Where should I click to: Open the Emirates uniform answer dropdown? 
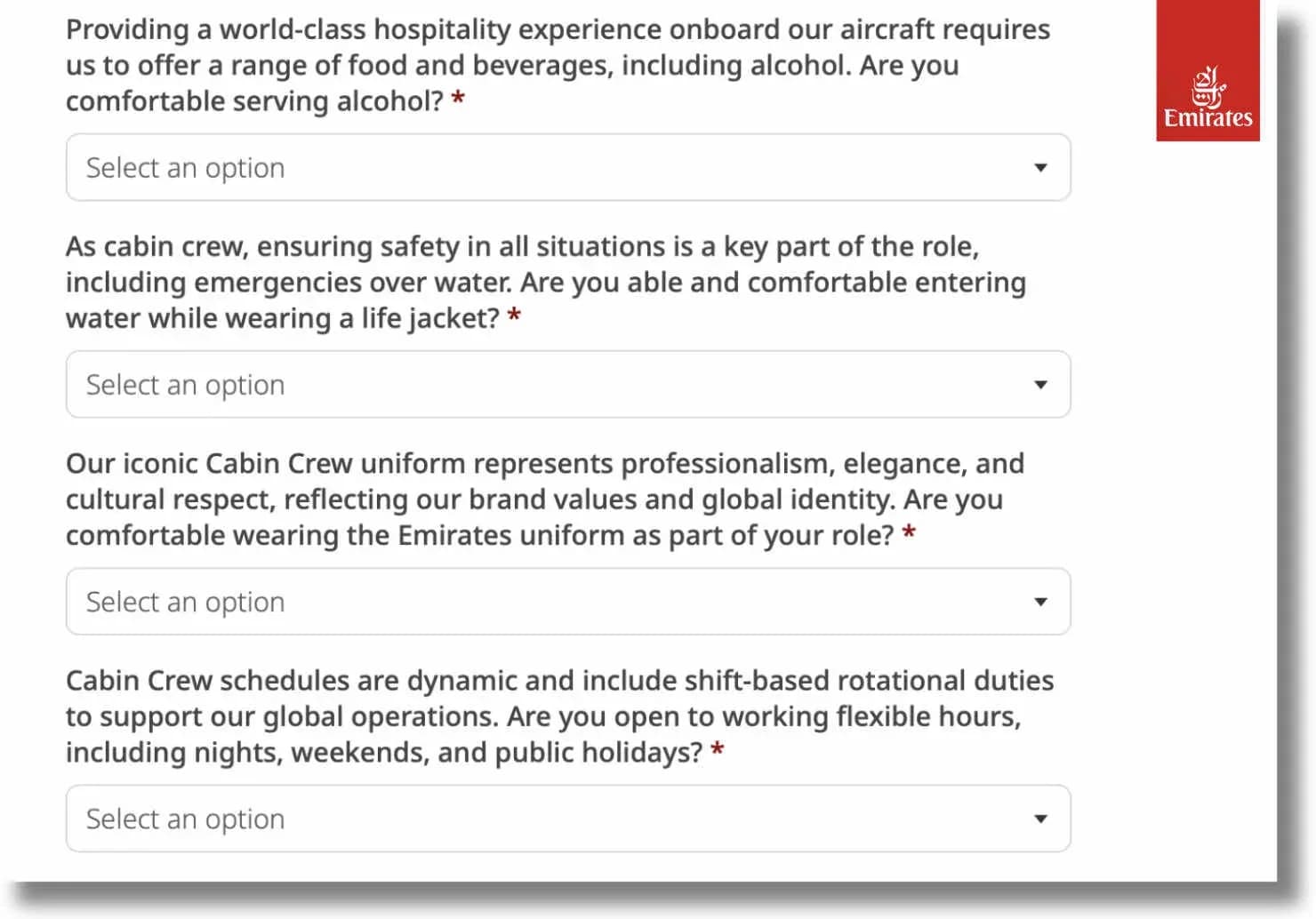point(567,602)
